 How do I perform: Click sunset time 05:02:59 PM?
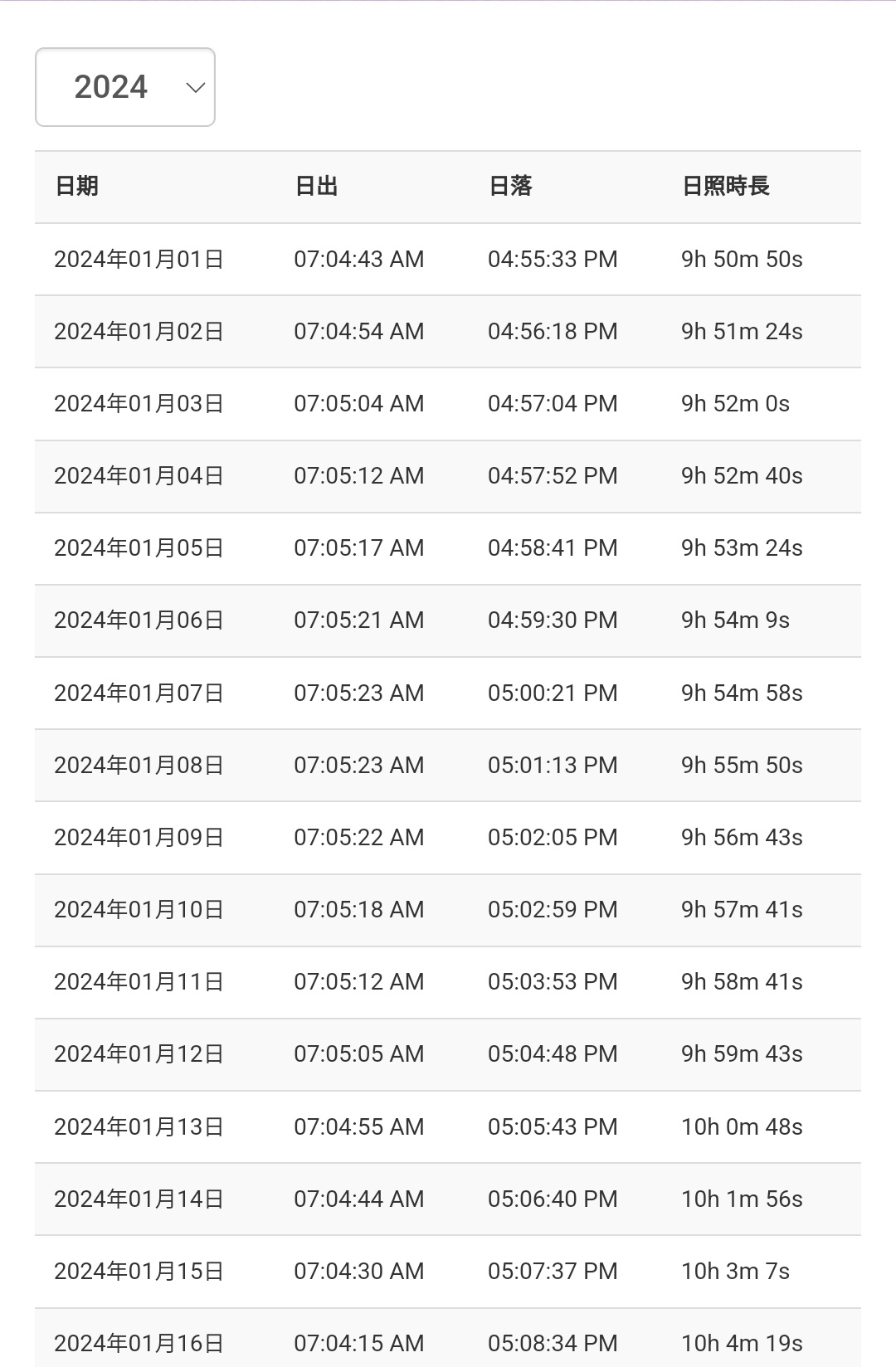click(x=553, y=910)
